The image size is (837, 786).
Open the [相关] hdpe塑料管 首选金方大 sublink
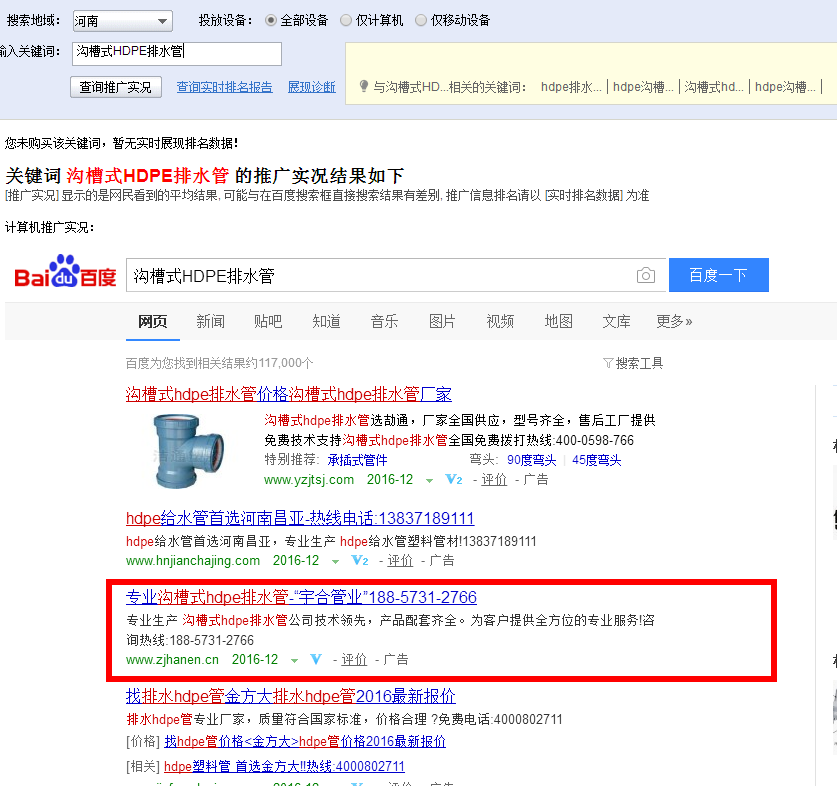(x=284, y=767)
